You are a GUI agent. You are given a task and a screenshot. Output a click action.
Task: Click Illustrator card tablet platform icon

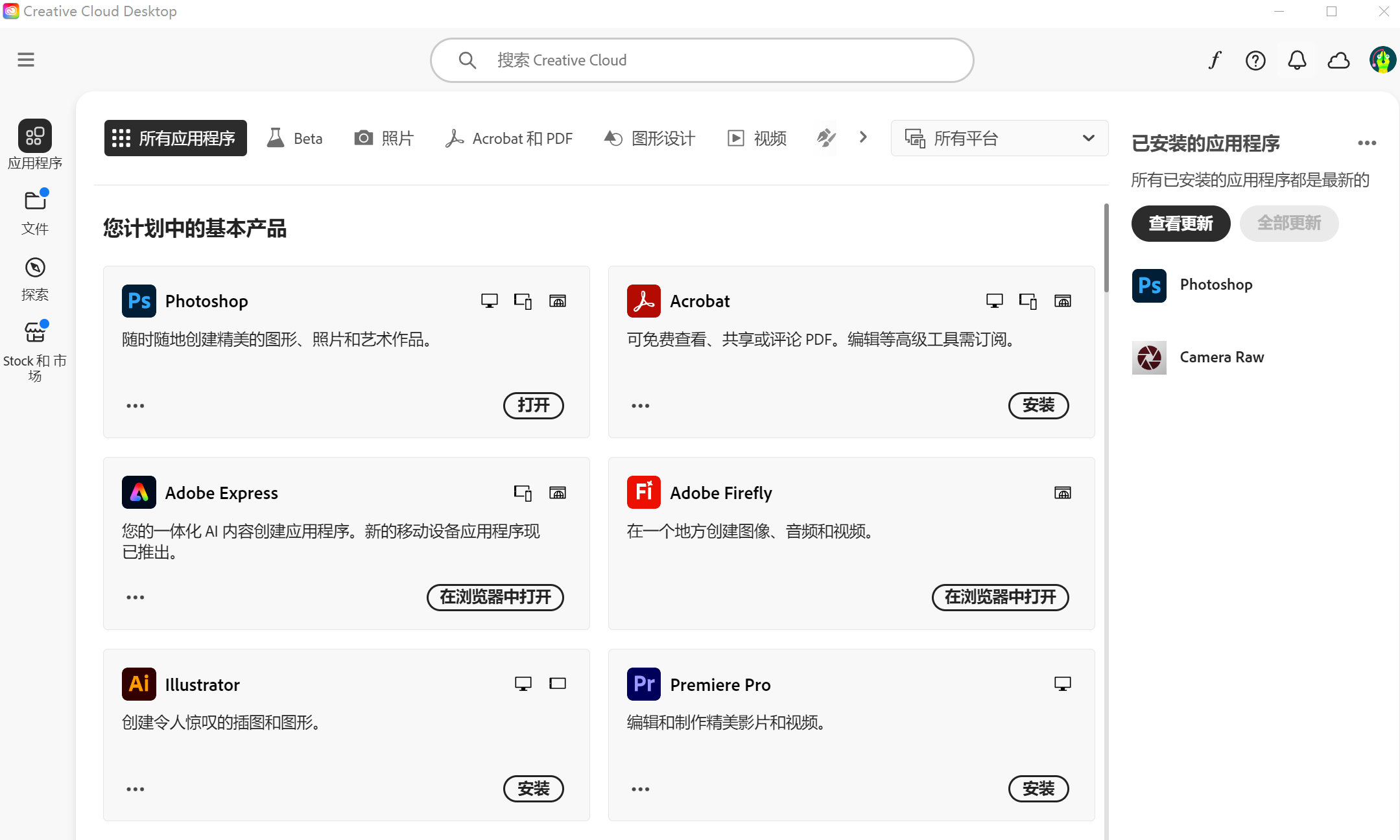(x=558, y=683)
